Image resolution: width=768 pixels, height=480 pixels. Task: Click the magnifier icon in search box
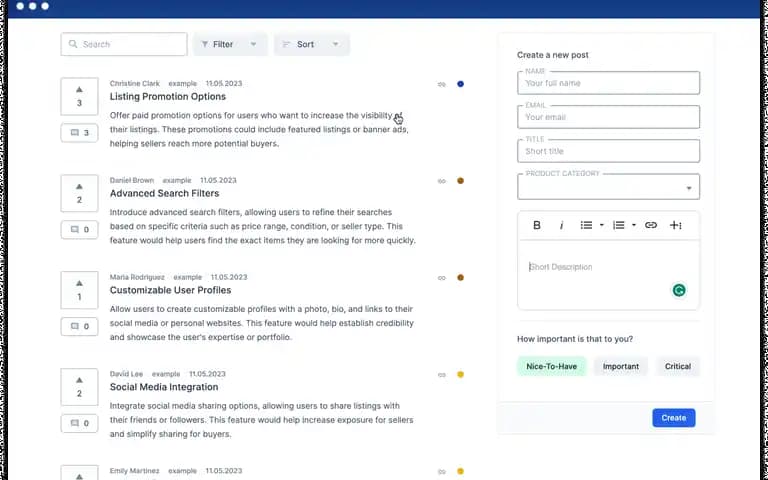click(x=73, y=44)
